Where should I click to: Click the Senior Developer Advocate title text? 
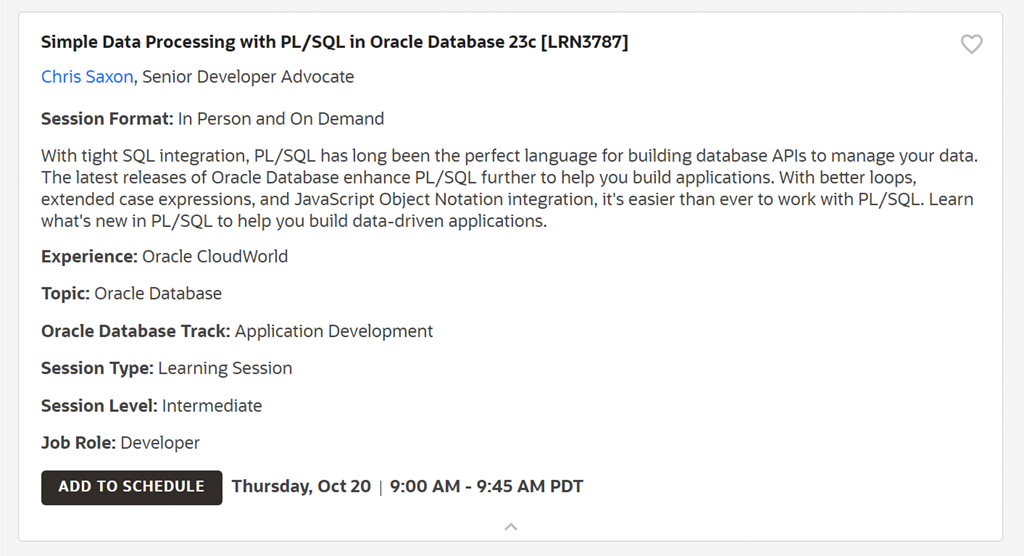click(x=248, y=77)
